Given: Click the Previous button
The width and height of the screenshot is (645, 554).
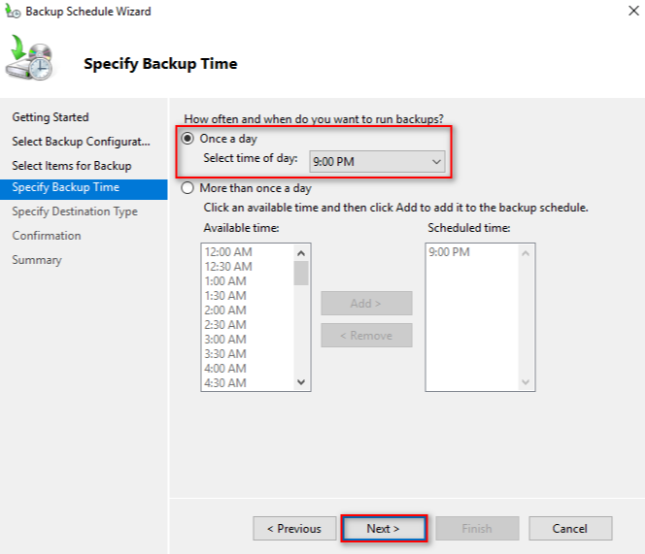Looking at the screenshot, I should pyautogui.click(x=295, y=528).
